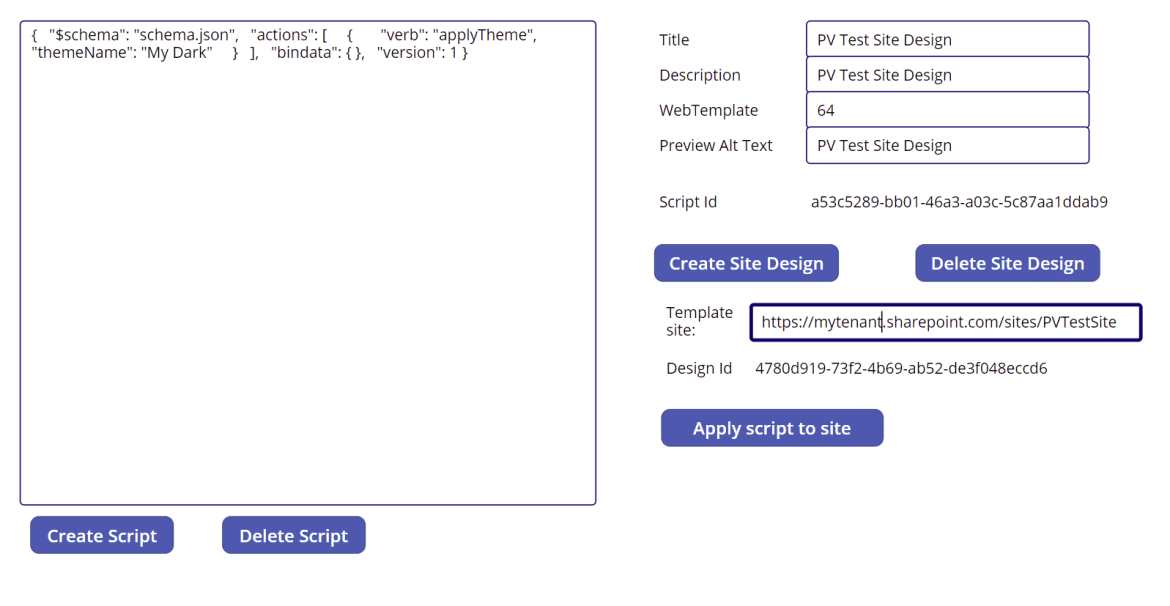Click the Delete Script button

click(x=293, y=535)
